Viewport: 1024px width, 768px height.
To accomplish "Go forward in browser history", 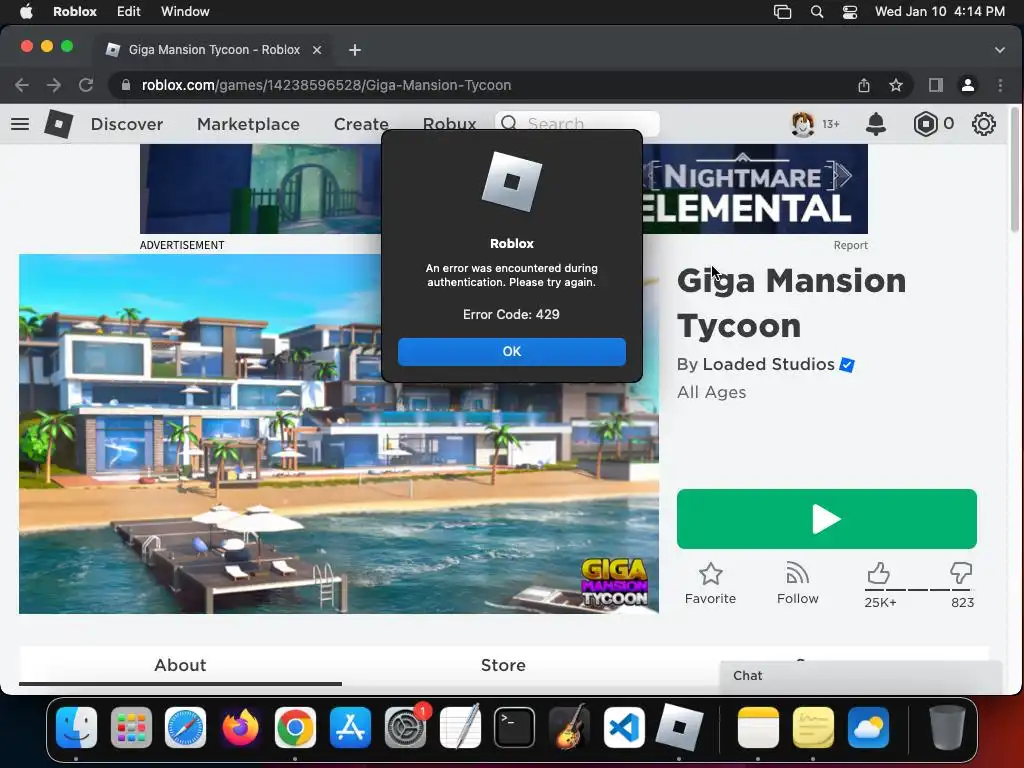I will 54,85.
